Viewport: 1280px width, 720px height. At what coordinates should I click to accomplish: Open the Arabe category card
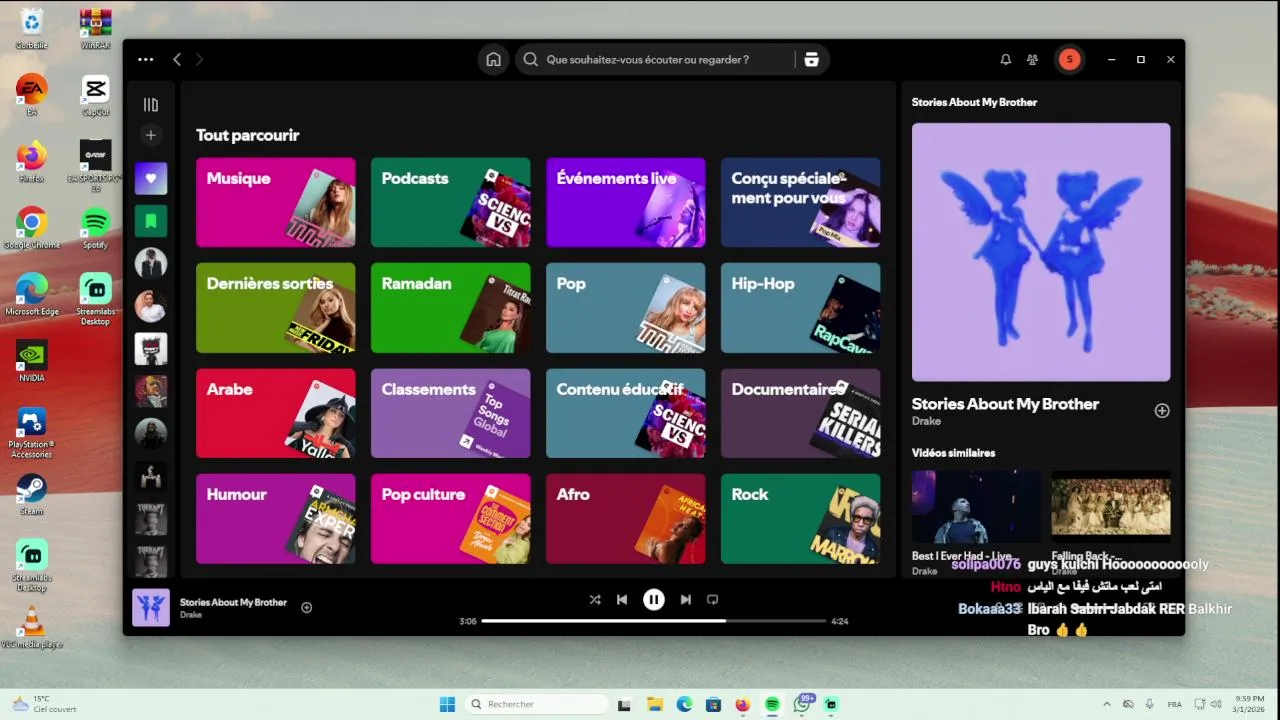pos(276,413)
